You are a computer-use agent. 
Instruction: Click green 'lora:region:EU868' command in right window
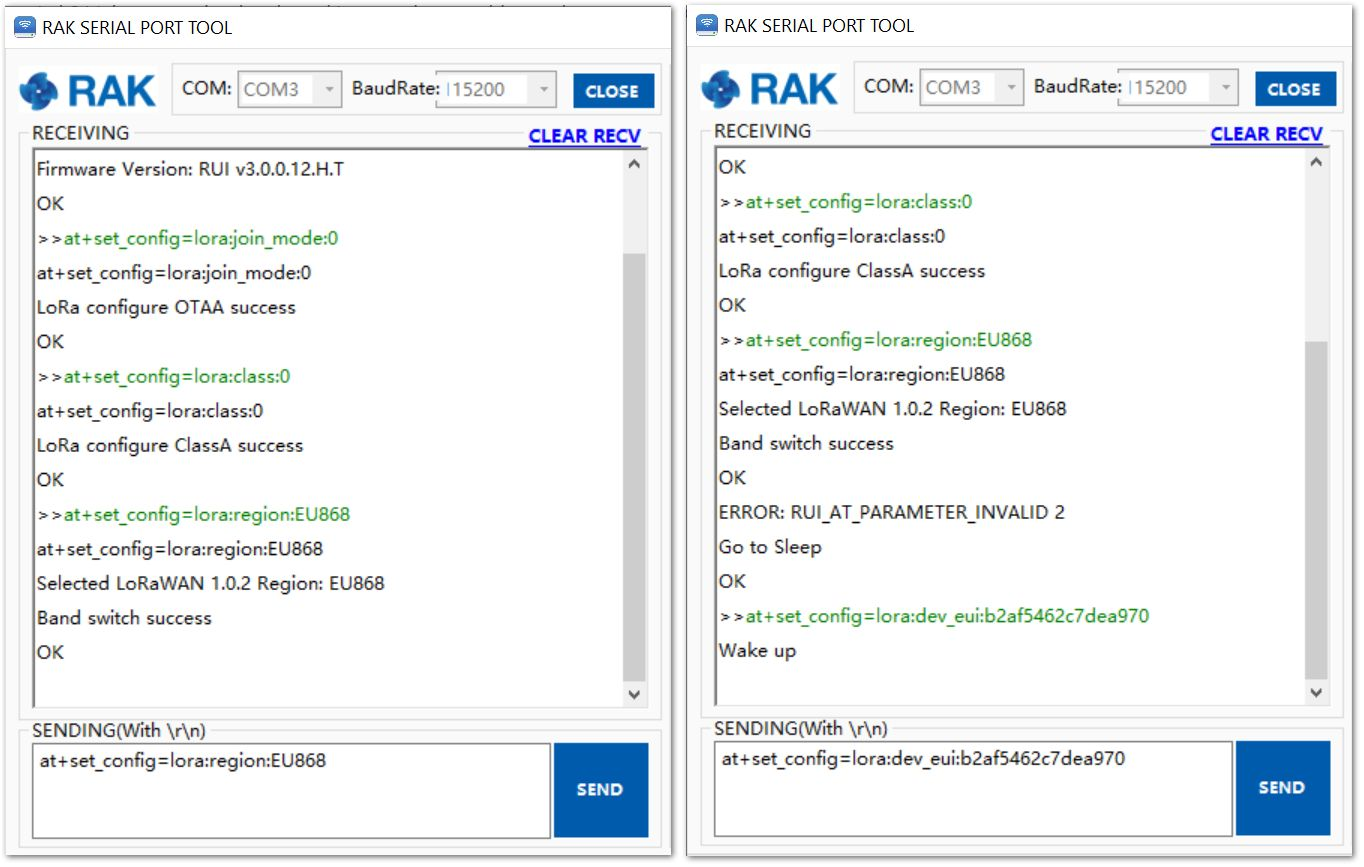(x=875, y=340)
